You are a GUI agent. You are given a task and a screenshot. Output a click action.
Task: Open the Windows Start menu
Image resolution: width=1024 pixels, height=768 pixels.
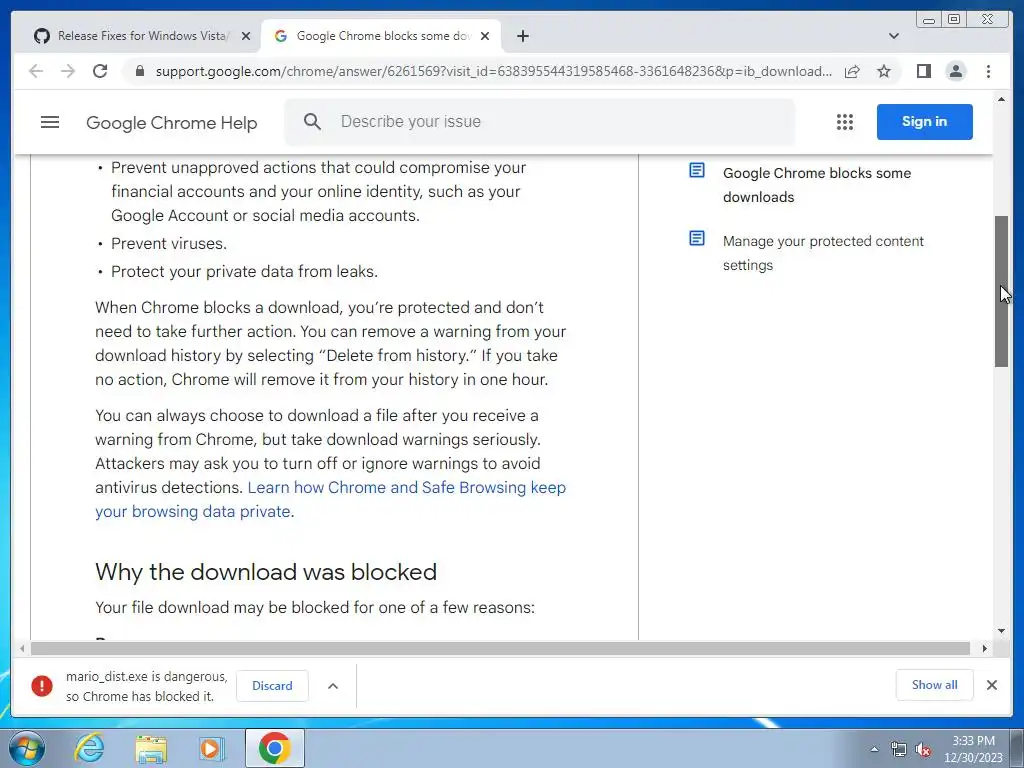pyautogui.click(x=27, y=748)
